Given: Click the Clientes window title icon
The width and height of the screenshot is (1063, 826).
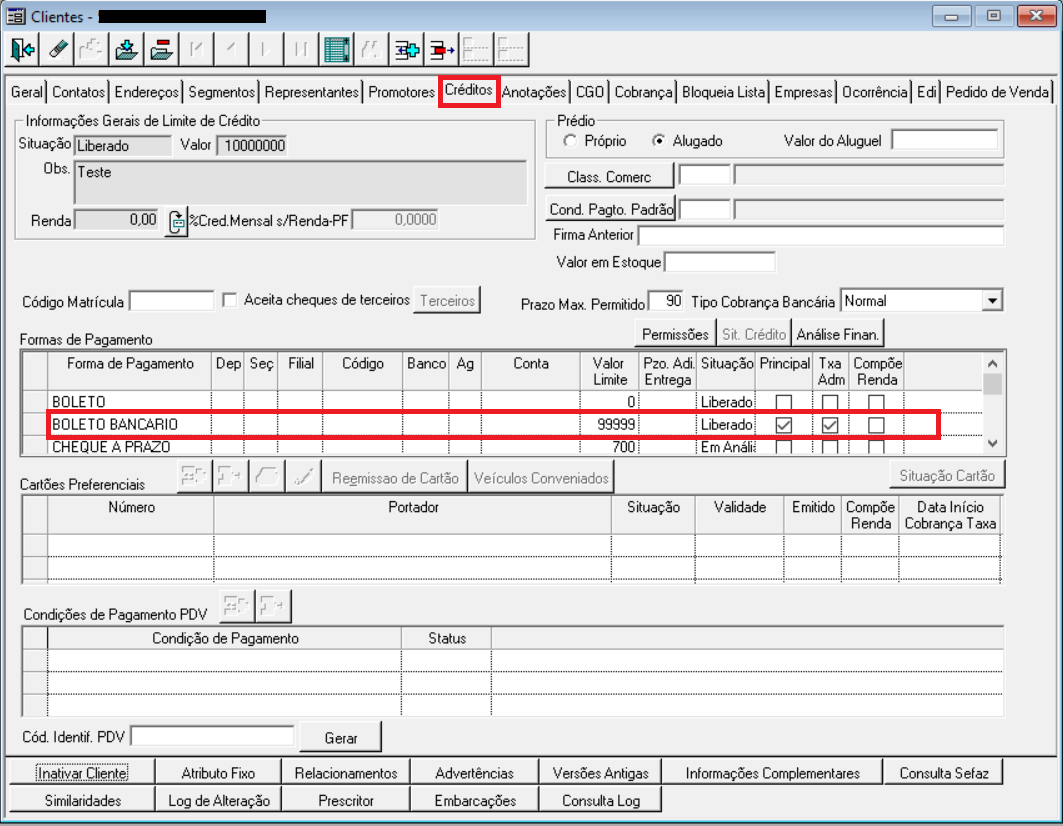Looking at the screenshot, I should pyautogui.click(x=16, y=16).
